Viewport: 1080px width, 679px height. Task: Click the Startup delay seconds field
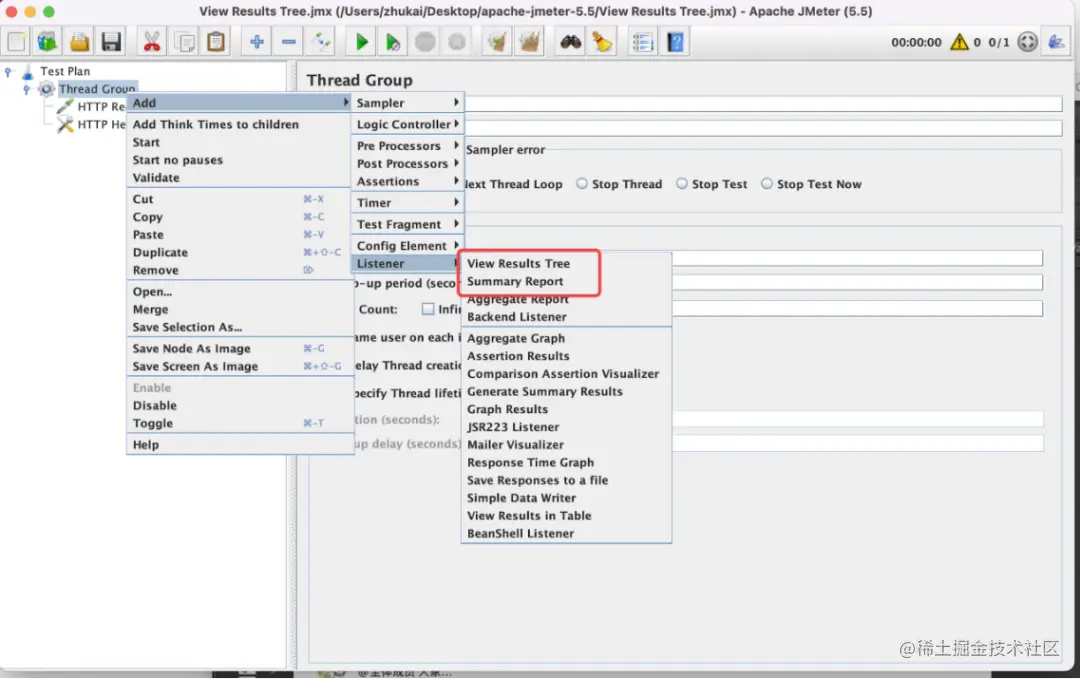[x=857, y=443]
